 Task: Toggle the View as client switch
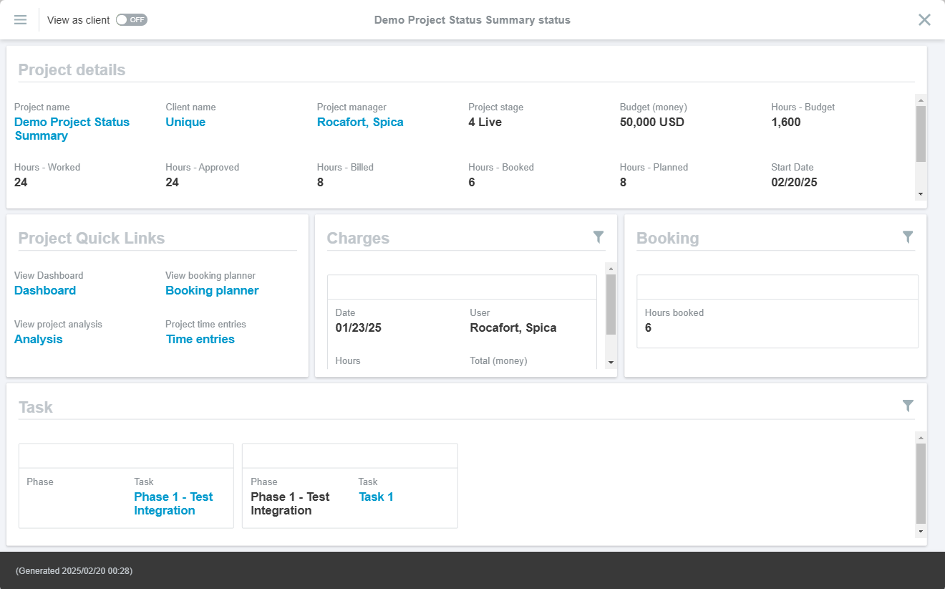pos(131,20)
